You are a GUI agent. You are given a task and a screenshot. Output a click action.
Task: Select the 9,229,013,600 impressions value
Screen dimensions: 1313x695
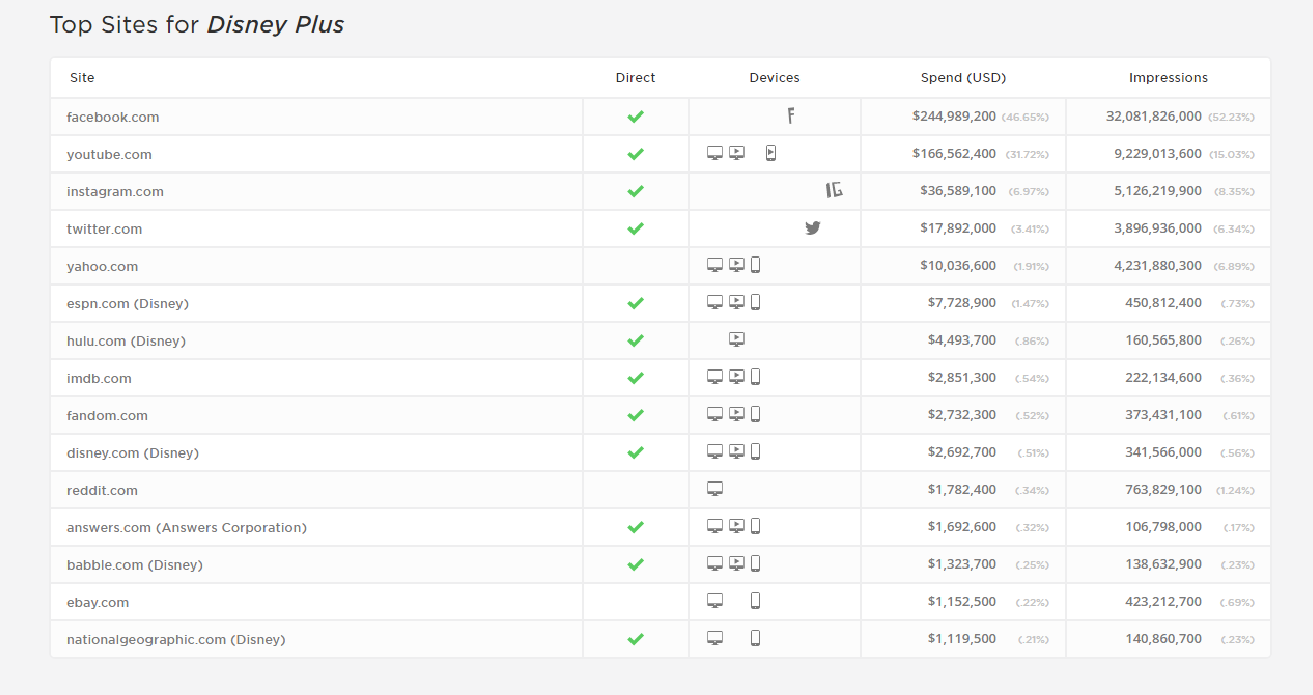(1158, 153)
